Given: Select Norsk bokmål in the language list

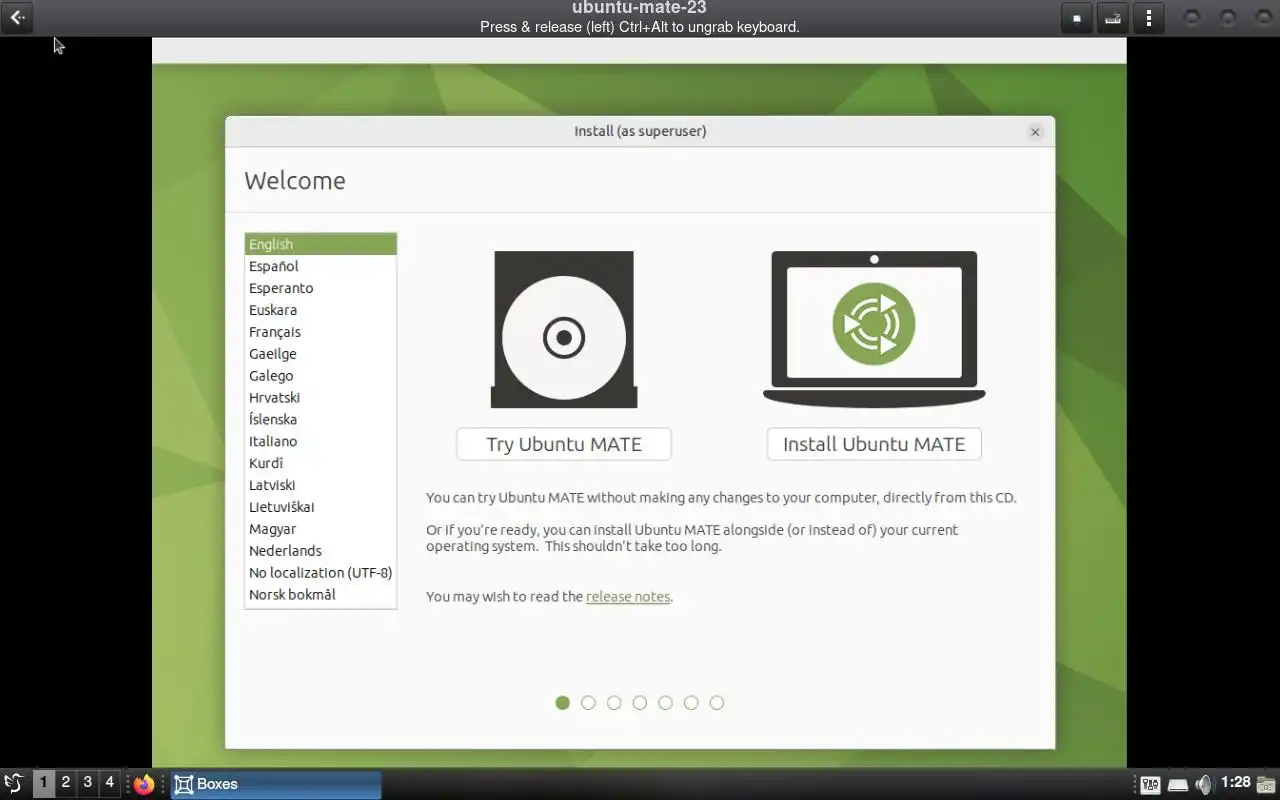Looking at the screenshot, I should coord(321,595).
